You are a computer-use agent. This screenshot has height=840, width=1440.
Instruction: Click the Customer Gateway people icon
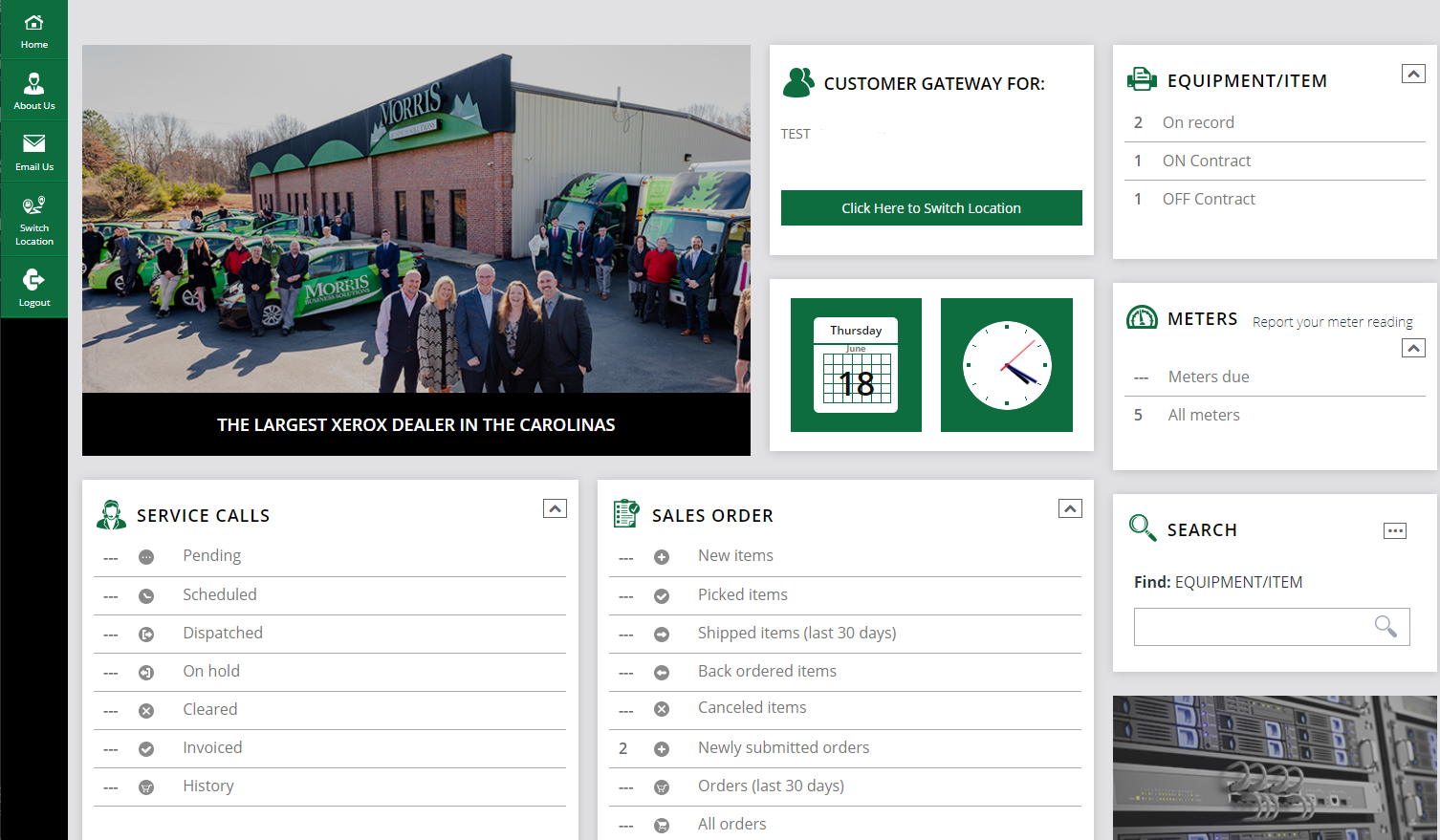click(798, 82)
